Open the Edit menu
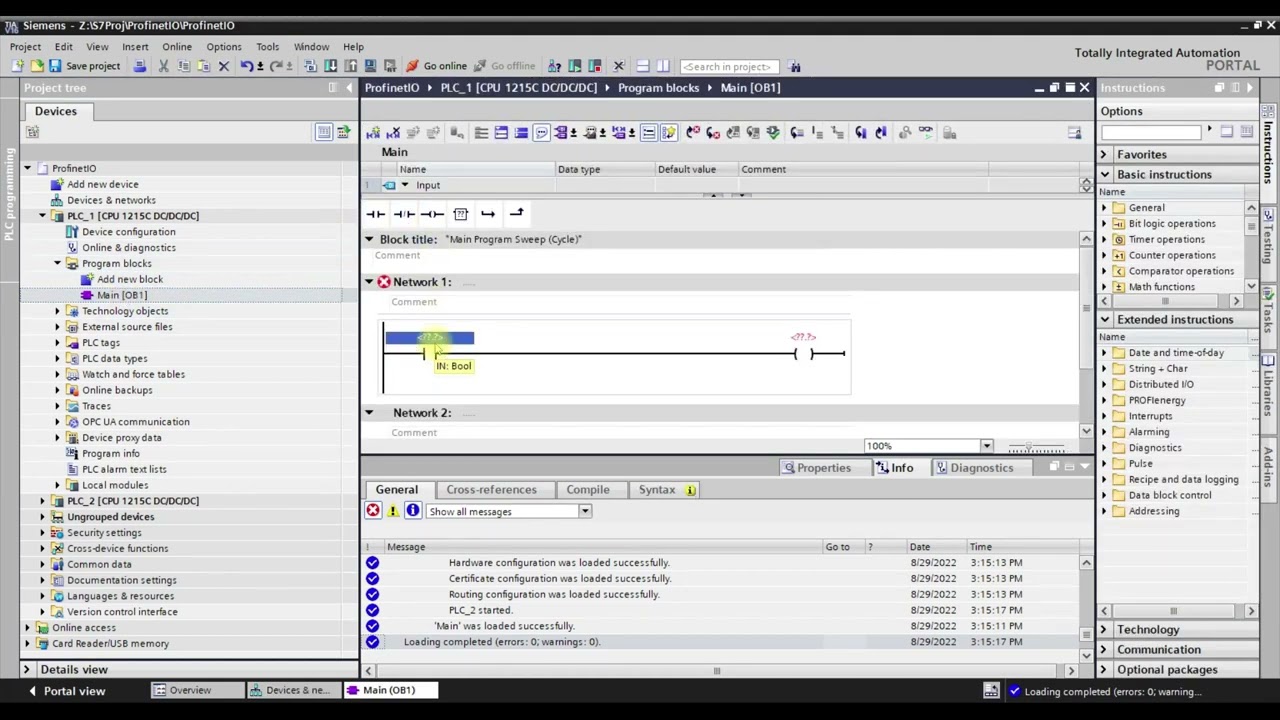The image size is (1280, 720). click(63, 47)
